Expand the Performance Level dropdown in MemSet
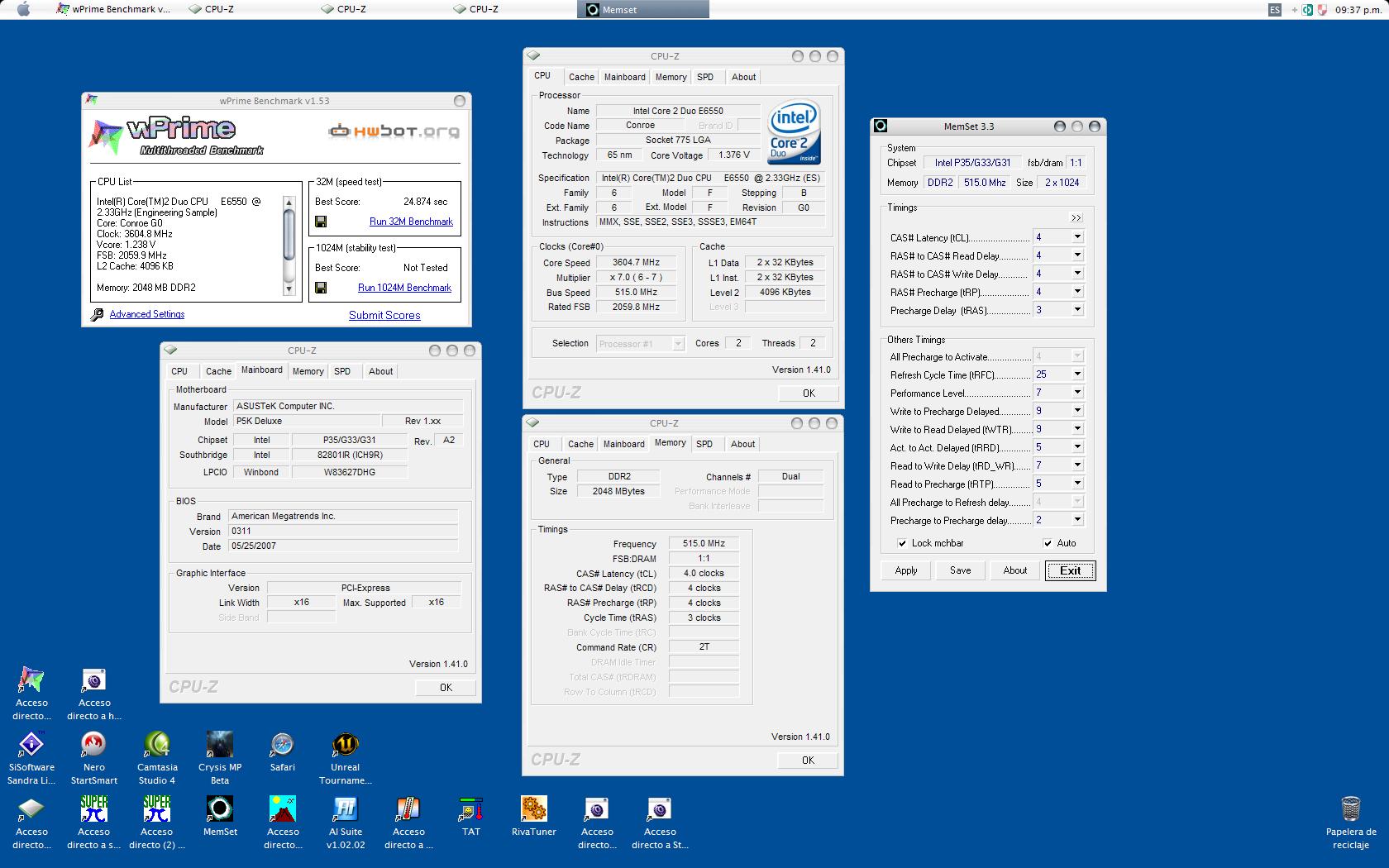1389x868 pixels. [x=1077, y=393]
